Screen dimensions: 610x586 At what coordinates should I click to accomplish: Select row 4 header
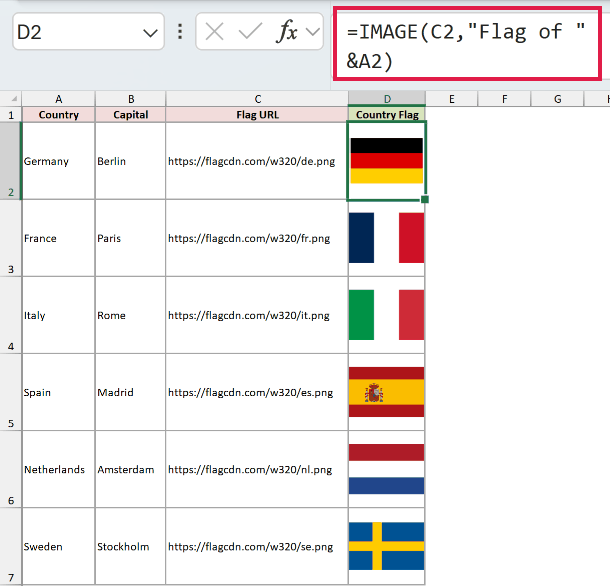click(11, 315)
